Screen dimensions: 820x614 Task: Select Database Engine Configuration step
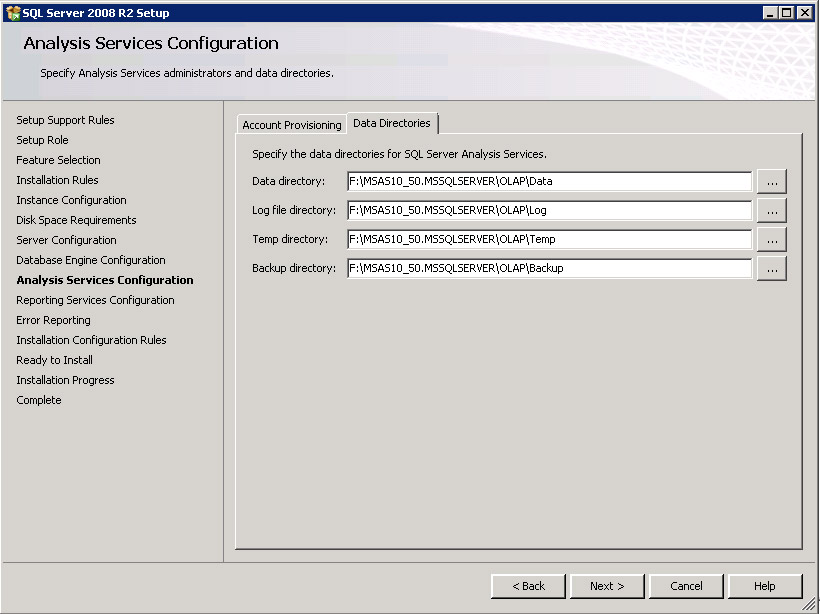91,260
